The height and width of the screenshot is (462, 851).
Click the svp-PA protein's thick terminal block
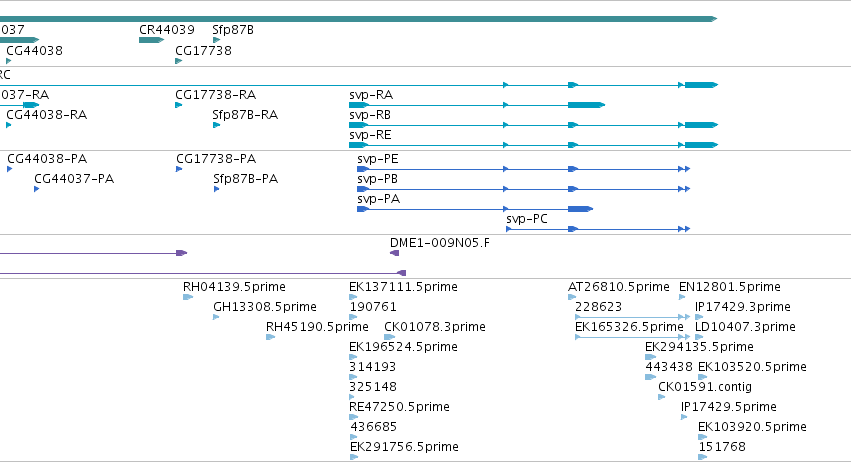(580, 209)
